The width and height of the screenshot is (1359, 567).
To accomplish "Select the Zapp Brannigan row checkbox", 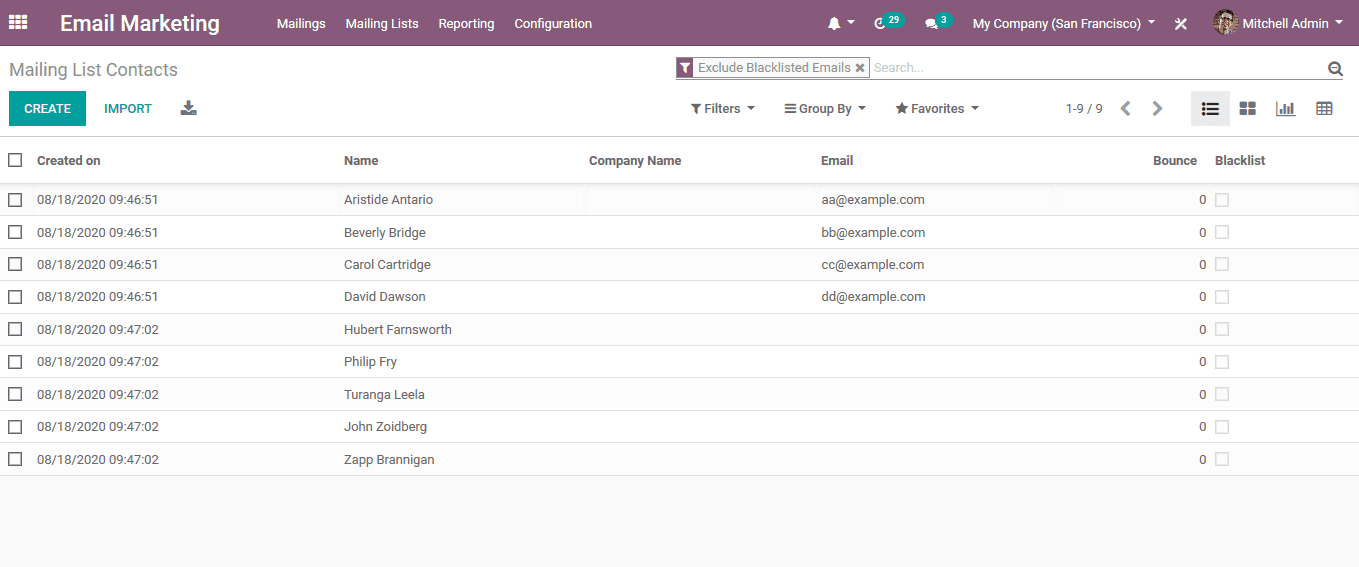I will click(15, 459).
